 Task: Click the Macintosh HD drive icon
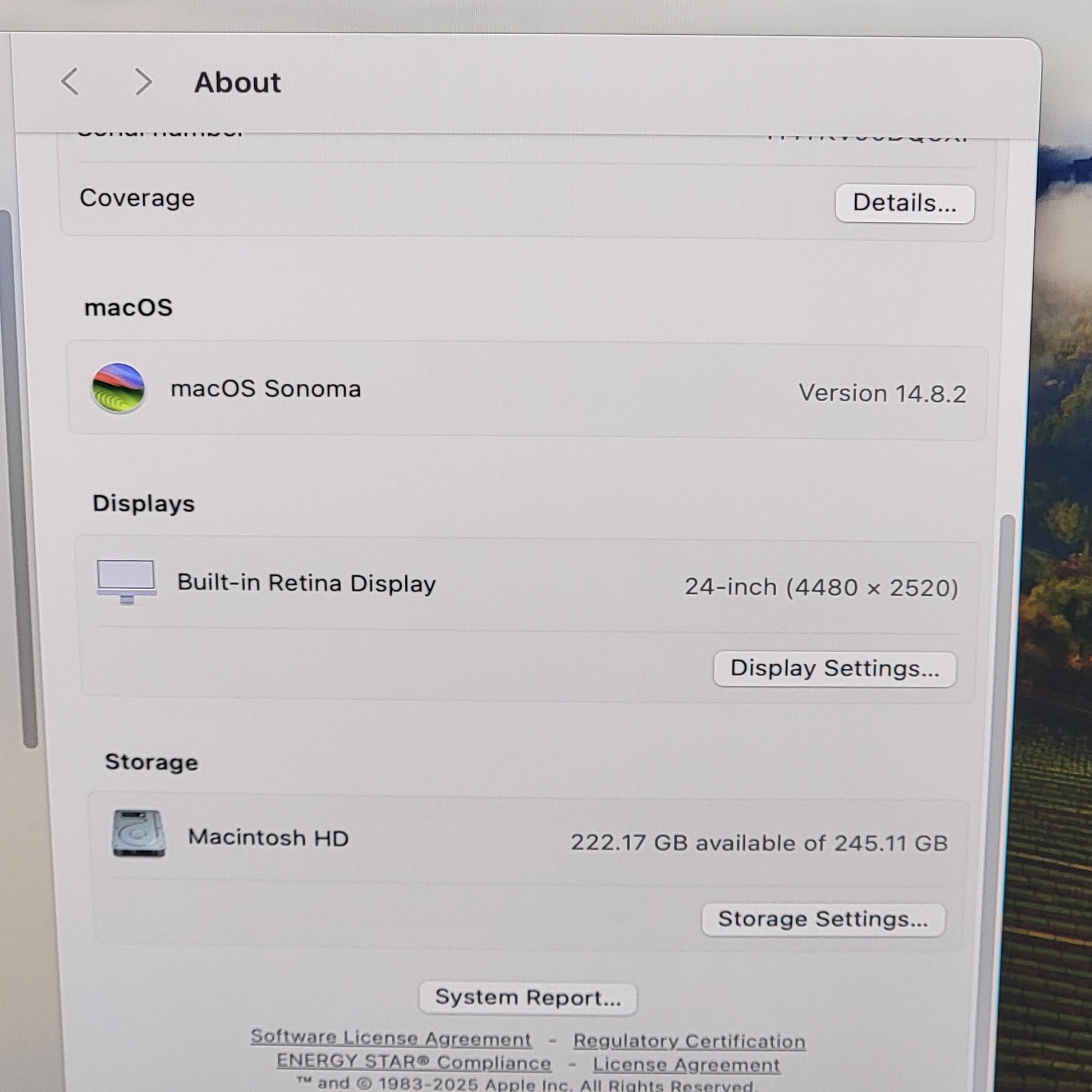click(139, 834)
